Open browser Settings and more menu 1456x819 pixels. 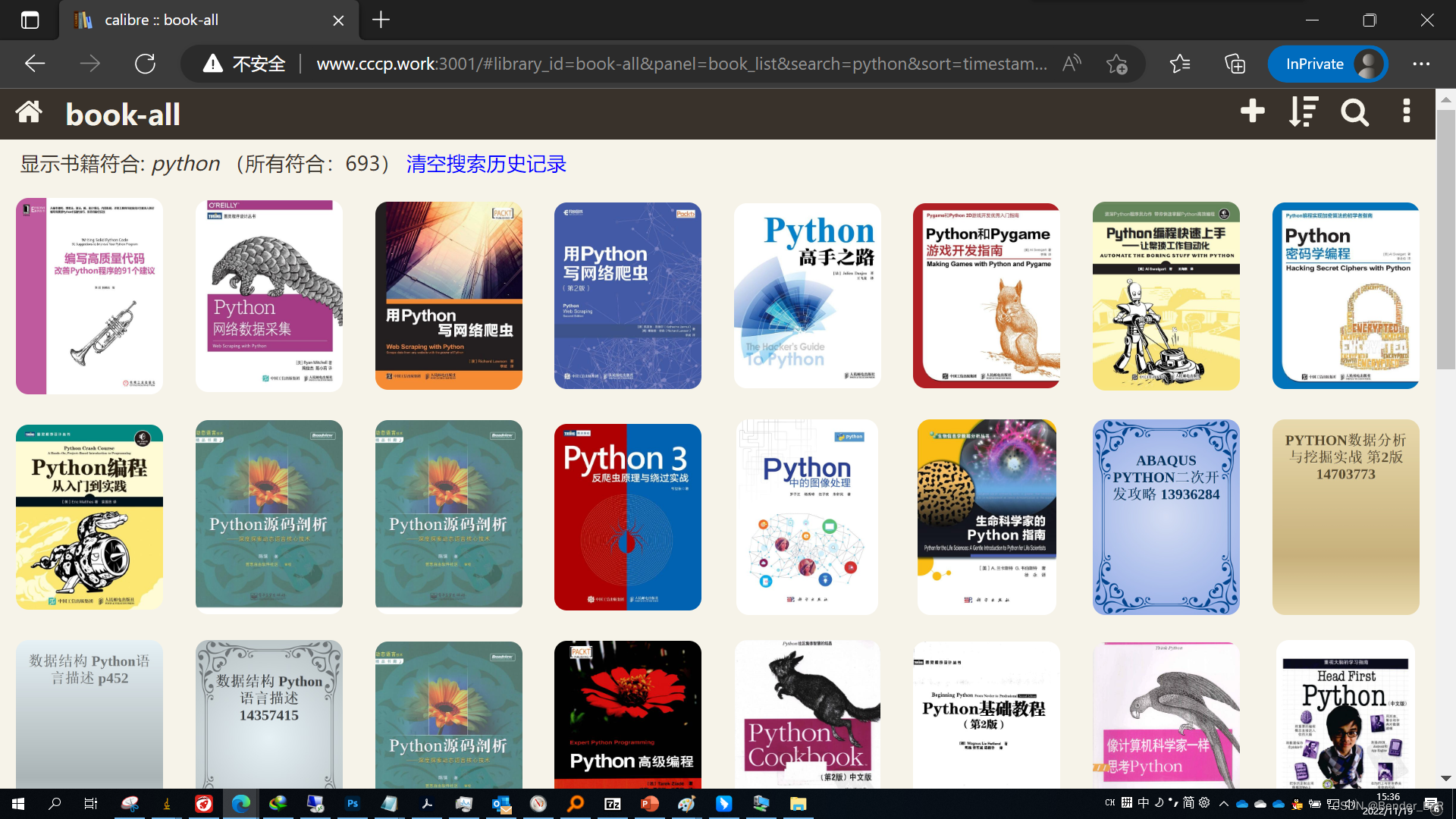[x=1421, y=64]
